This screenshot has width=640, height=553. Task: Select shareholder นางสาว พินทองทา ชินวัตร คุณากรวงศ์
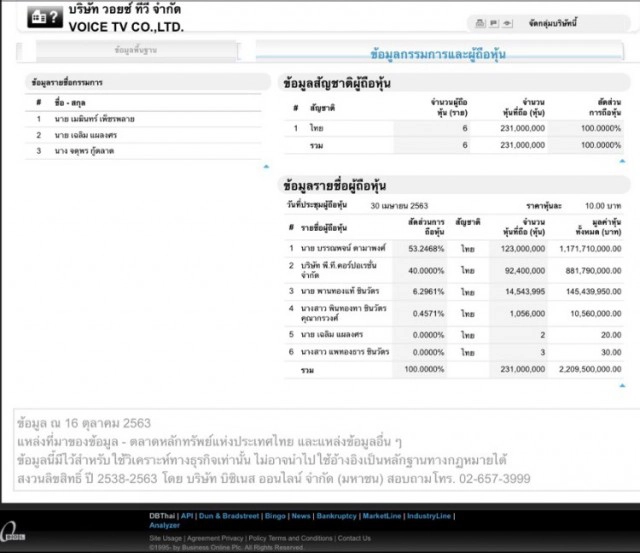point(344,313)
